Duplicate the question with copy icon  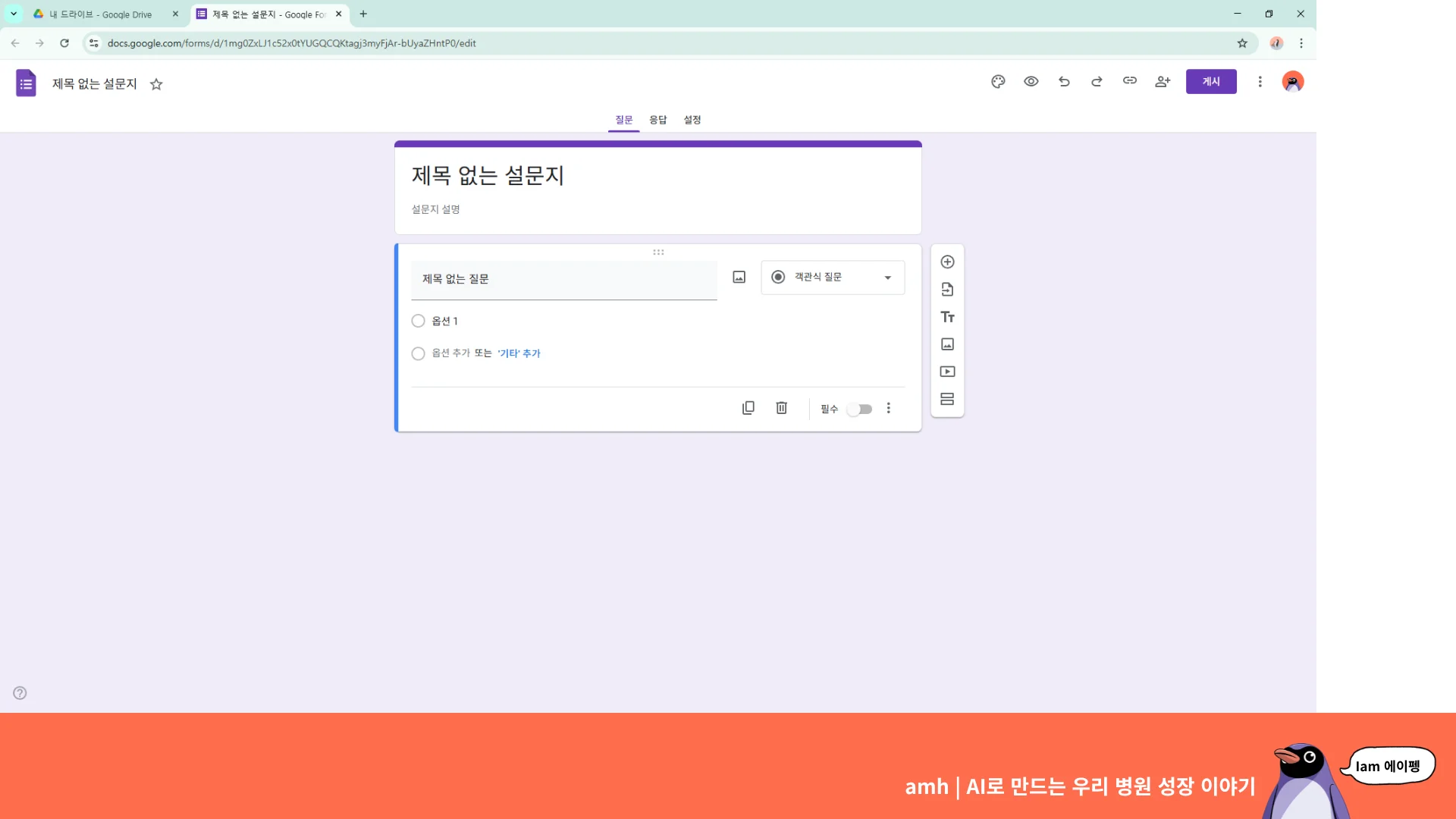tap(748, 407)
